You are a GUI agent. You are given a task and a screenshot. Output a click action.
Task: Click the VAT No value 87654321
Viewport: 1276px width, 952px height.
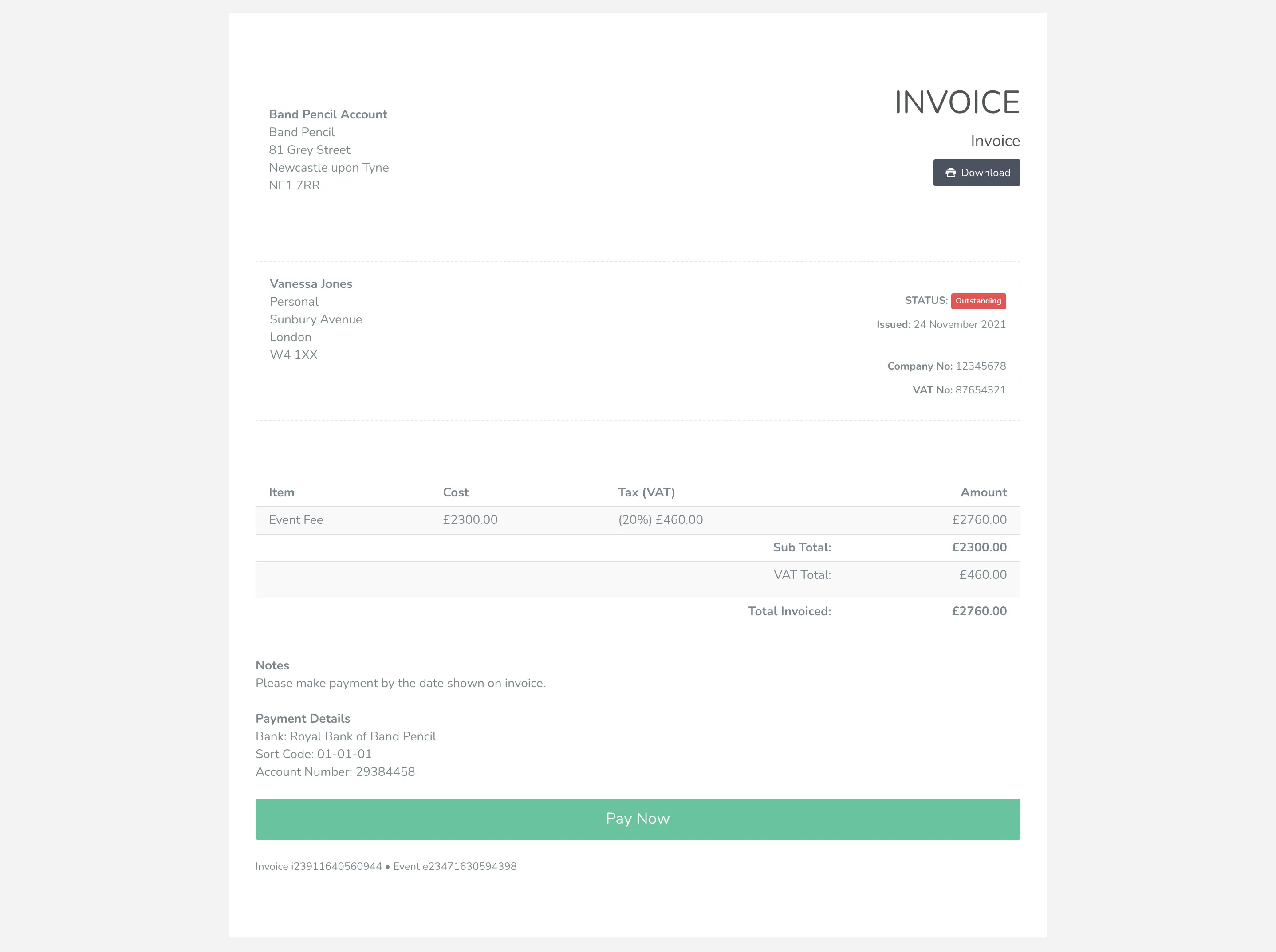tap(981, 390)
